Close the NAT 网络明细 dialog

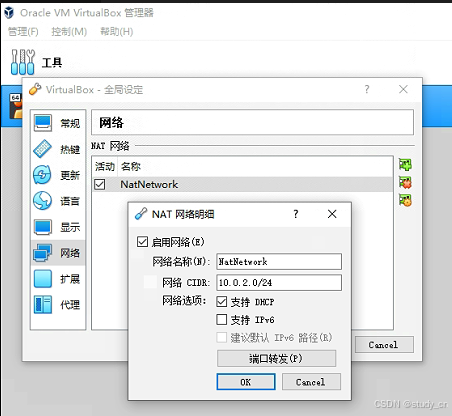click(332, 214)
